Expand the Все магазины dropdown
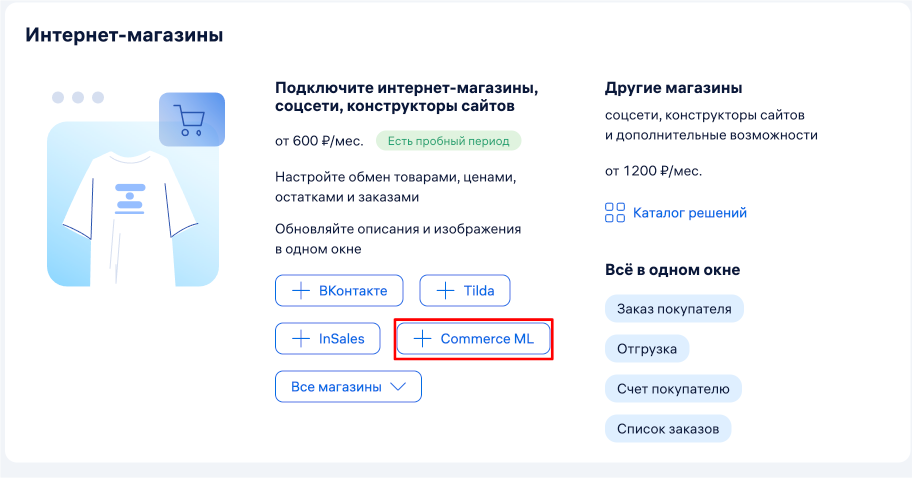Viewport: 912px width, 478px height. click(x=348, y=387)
